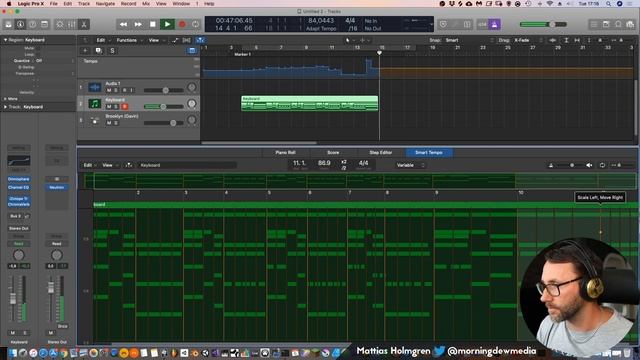This screenshot has height=360, width=640.
Task: Click the Add Track plus button
Action: click(x=85, y=51)
